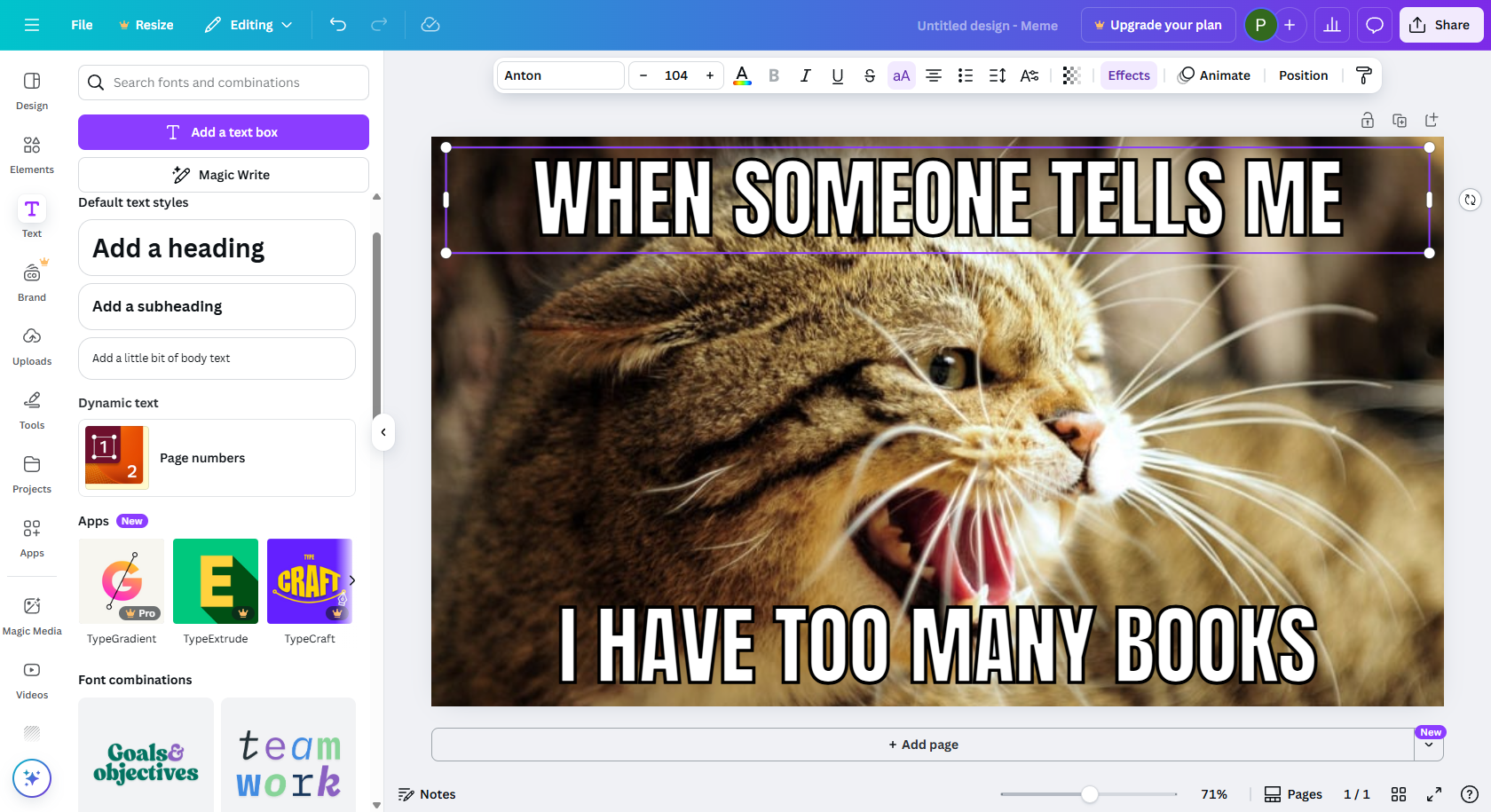
Task: Lock the selected text element
Action: click(1368, 120)
